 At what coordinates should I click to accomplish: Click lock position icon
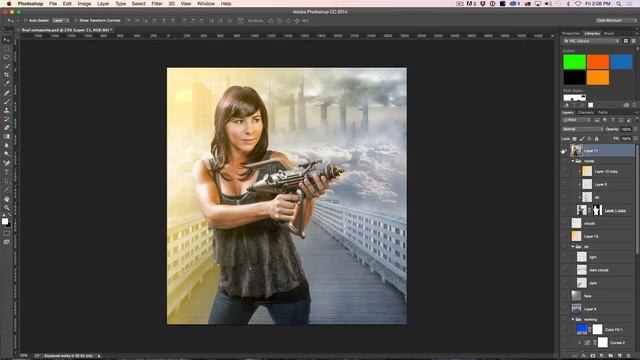(589, 139)
